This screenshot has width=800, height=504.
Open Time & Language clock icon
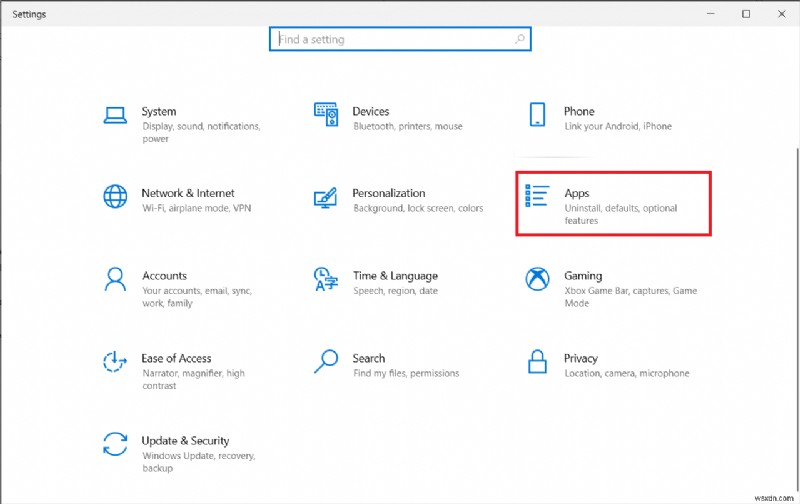pos(326,279)
